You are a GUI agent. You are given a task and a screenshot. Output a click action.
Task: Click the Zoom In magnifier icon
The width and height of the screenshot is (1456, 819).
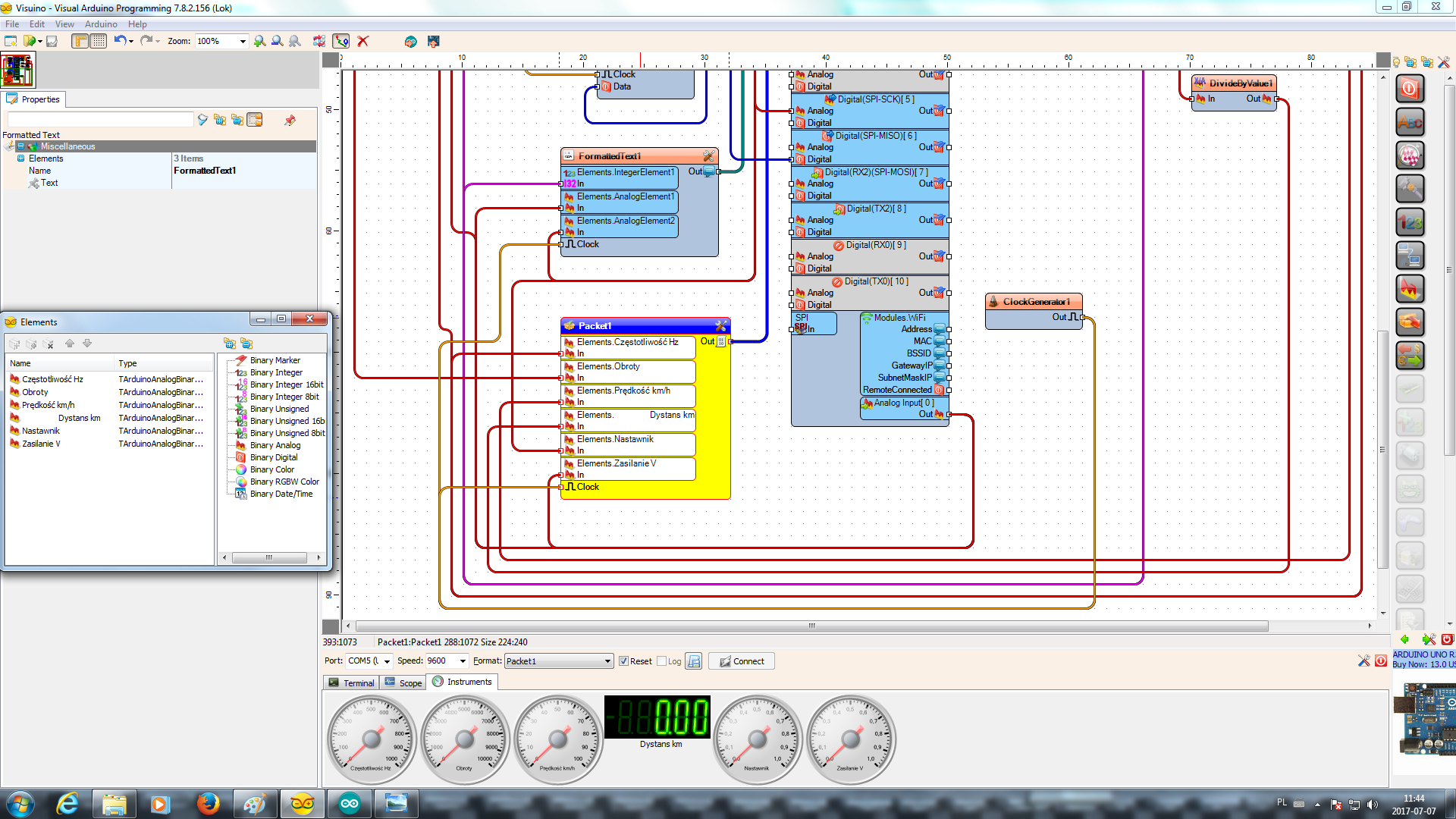point(260,41)
